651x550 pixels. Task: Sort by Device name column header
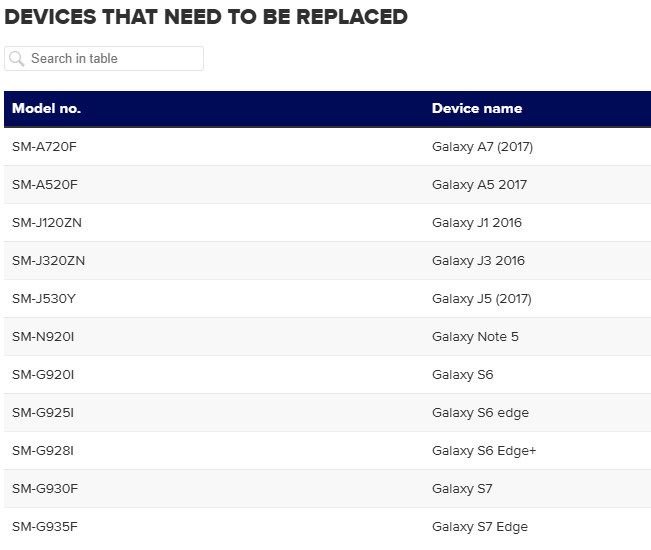477,109
